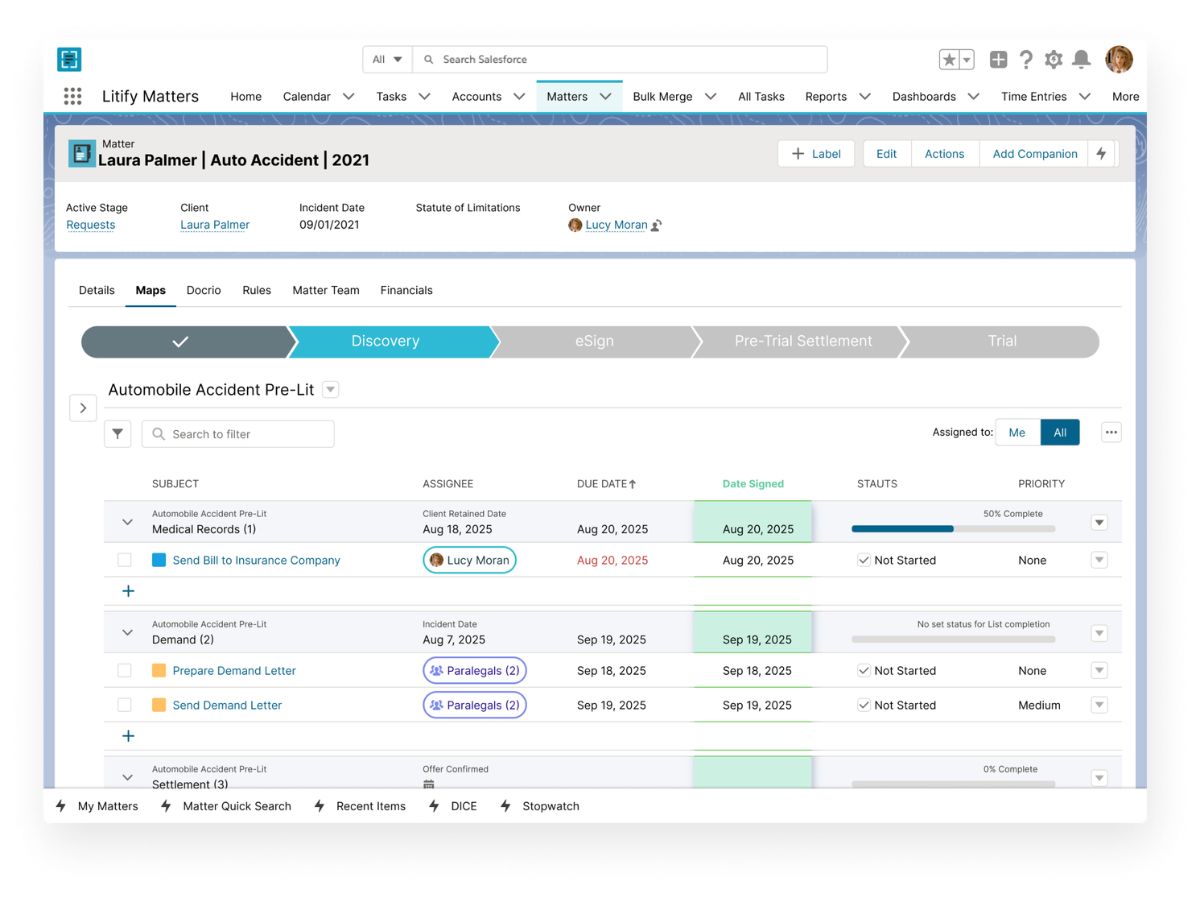This screenshot has width=1200, height=900.
Task: Open the All search scope dropdown
Action: (x=387, y=60)
